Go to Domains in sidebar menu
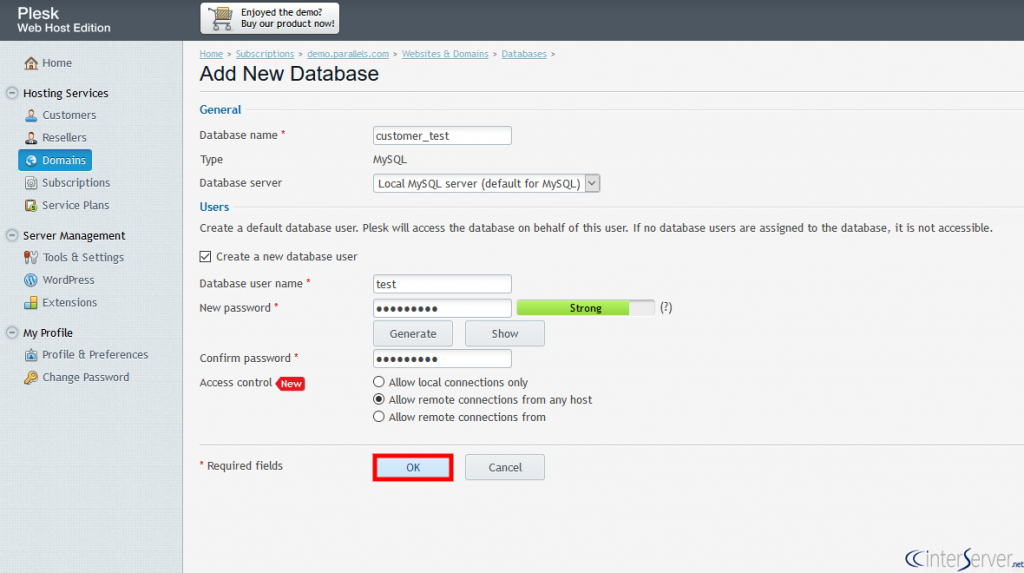Screen dimensions: 1024x573 [x=63, y=160]
